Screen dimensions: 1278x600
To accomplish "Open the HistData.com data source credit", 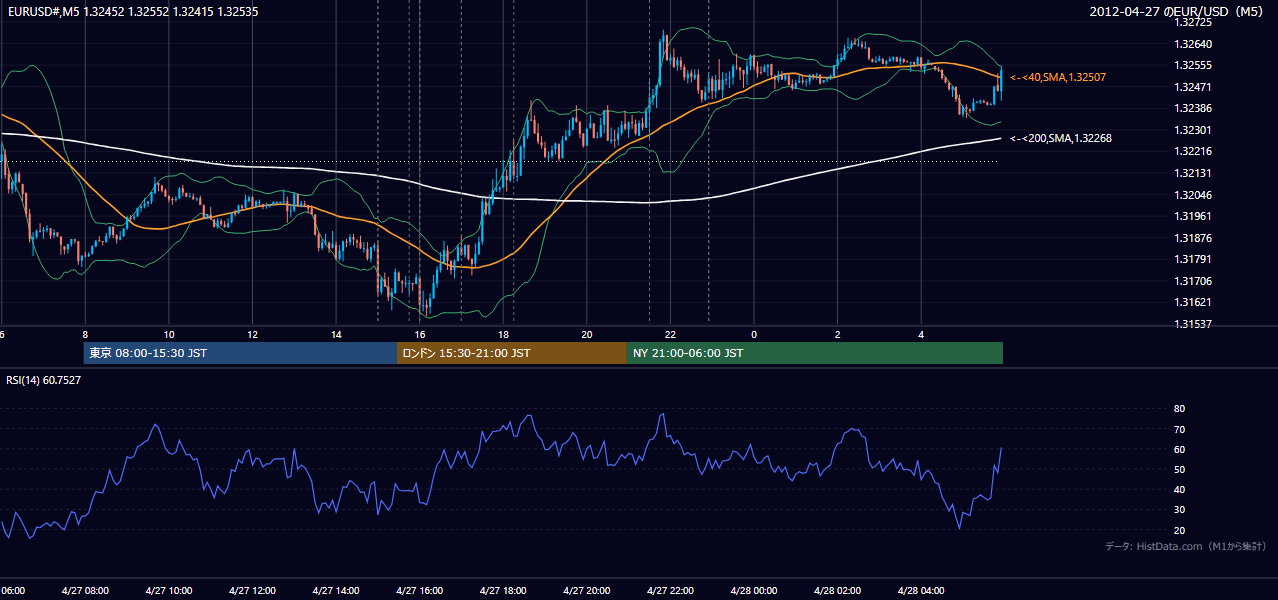I will (1185, 546).
